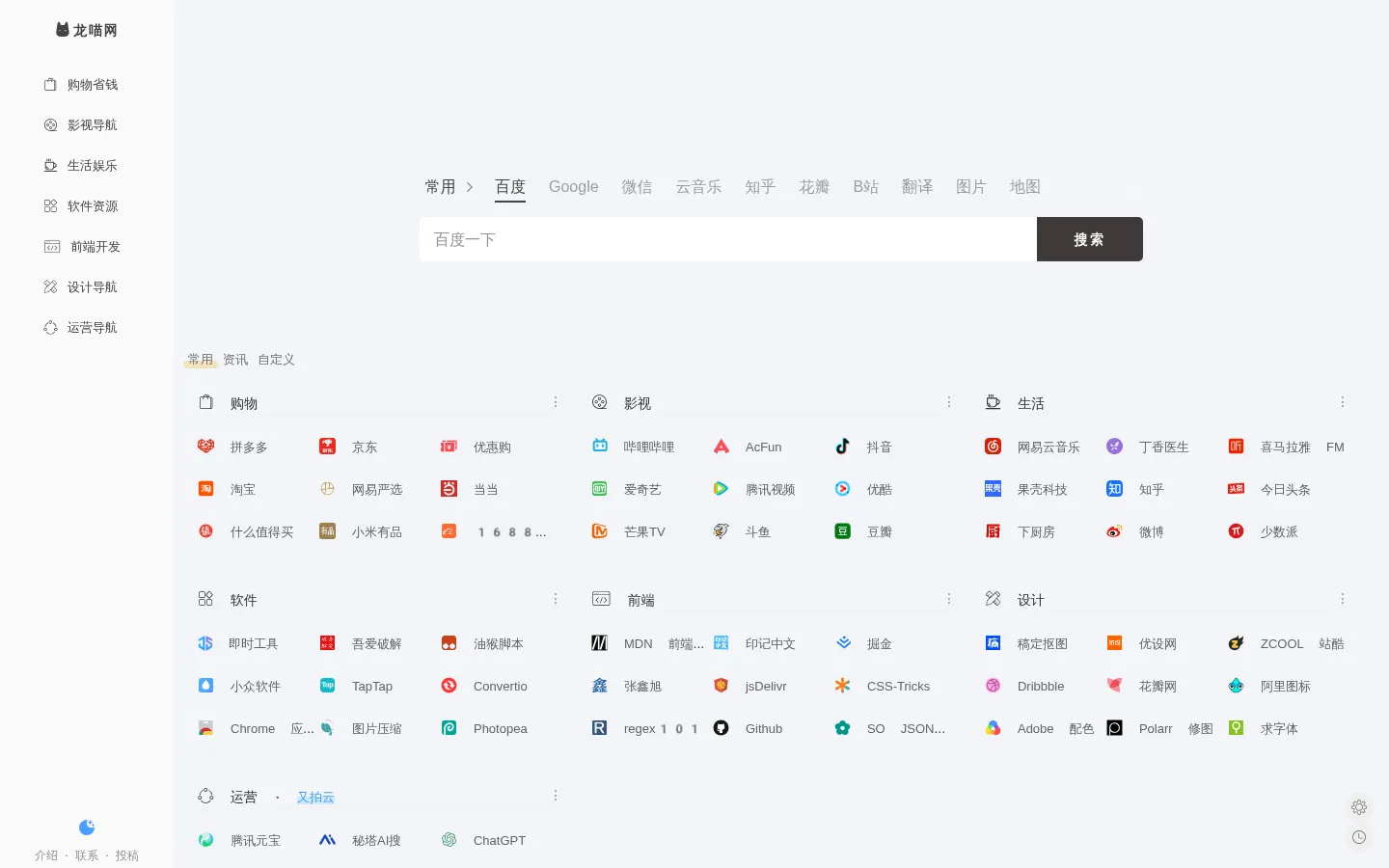This screenshot has height=868, width=1389.
Task: Switch to the 自定义 tab
Action: click(276, 360)
